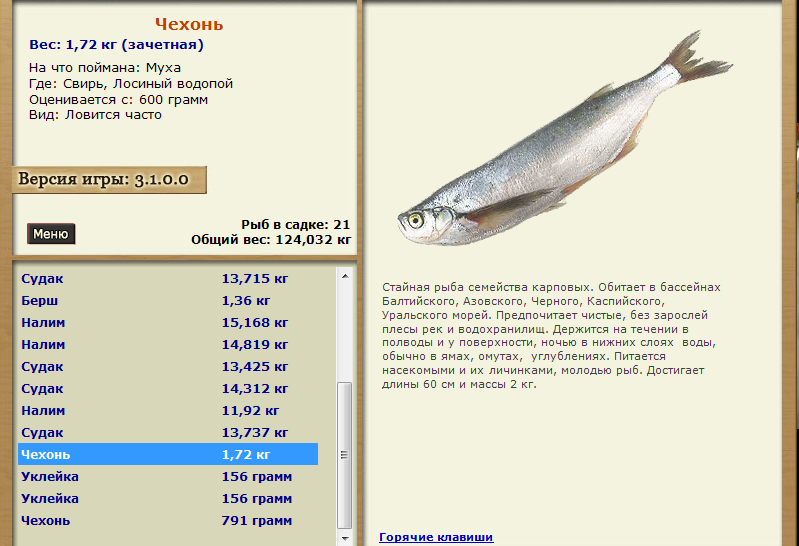Viewport: 799px width, 546px height.
Task: Click the Версия игры 3.1.0.0 plaque
Action: (108, 180)
